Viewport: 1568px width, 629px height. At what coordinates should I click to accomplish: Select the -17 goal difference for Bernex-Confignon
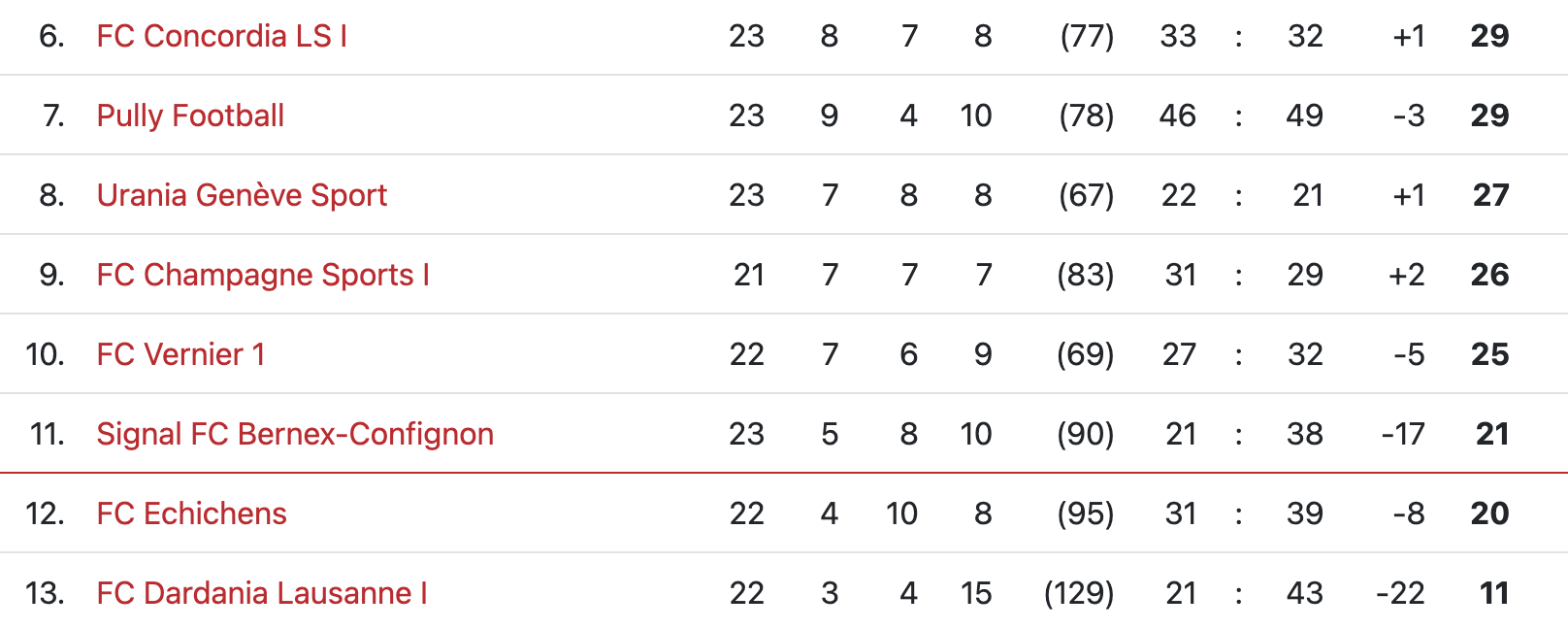pyautogui.click(x=1403, y=434)
